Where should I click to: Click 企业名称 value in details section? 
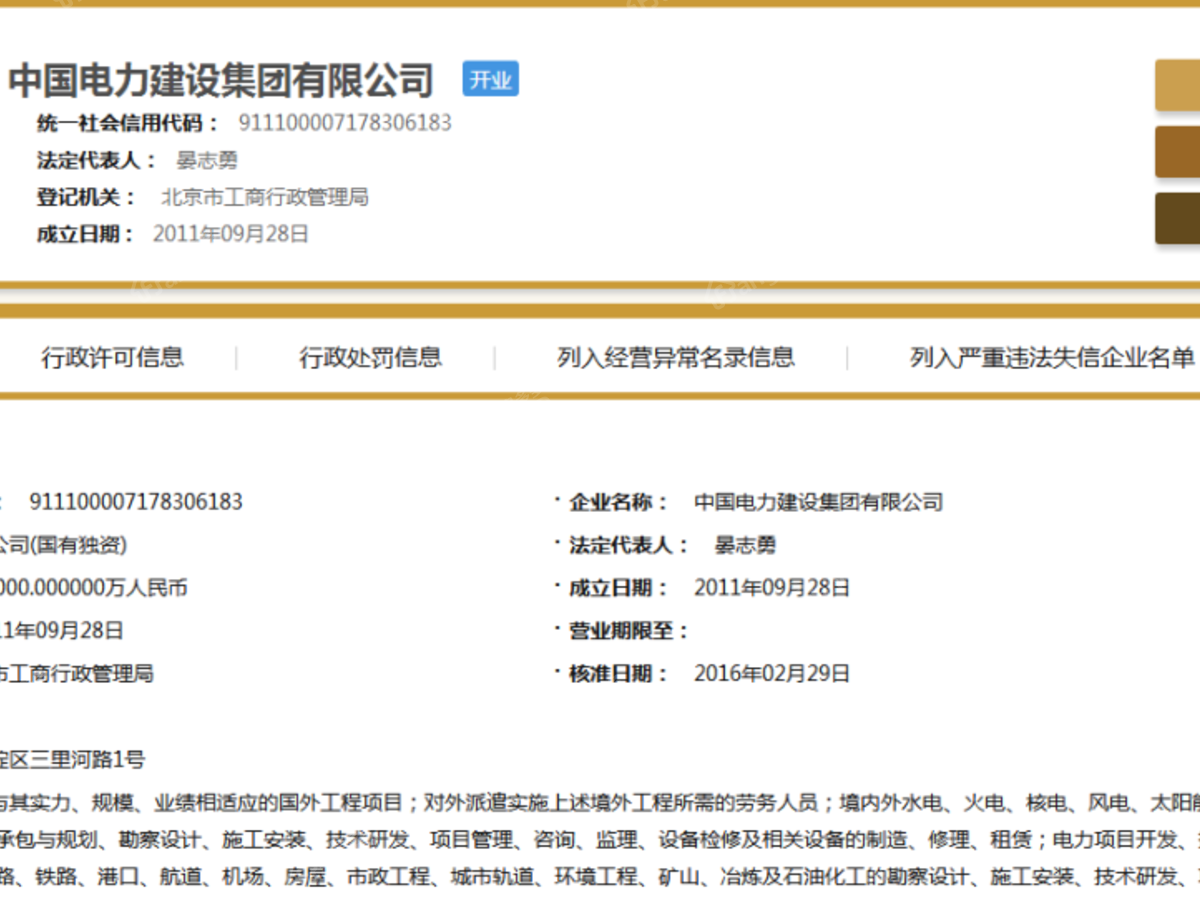[819, 502]
